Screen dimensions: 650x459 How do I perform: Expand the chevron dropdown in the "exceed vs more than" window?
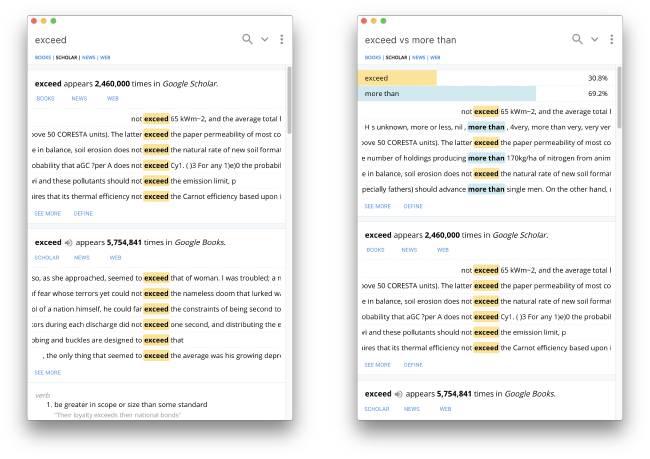[x=595, y=39]
